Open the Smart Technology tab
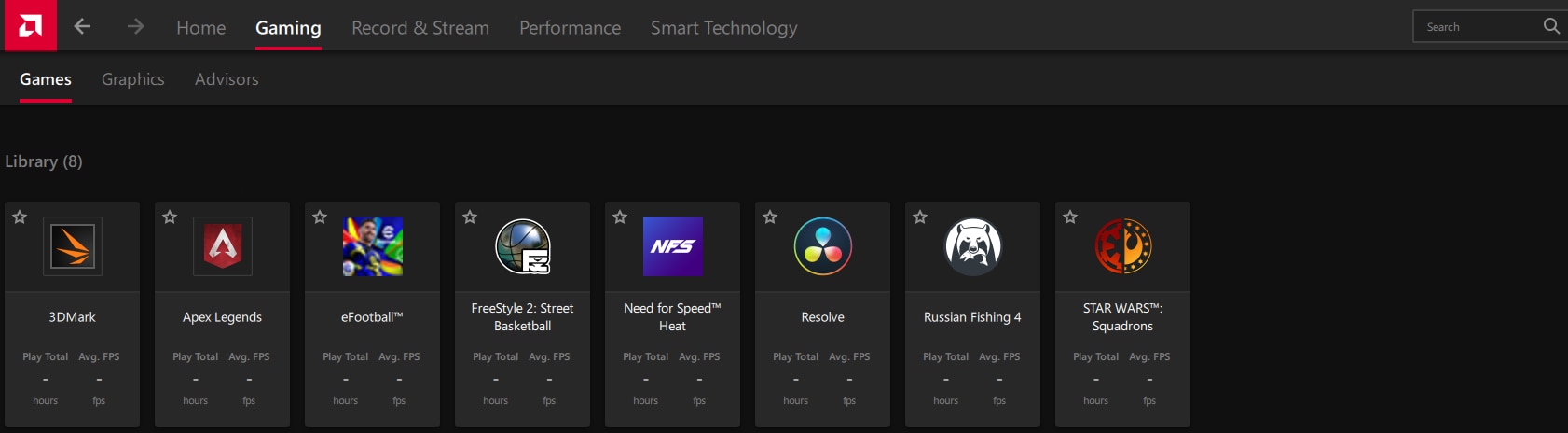 pos(724,28)
